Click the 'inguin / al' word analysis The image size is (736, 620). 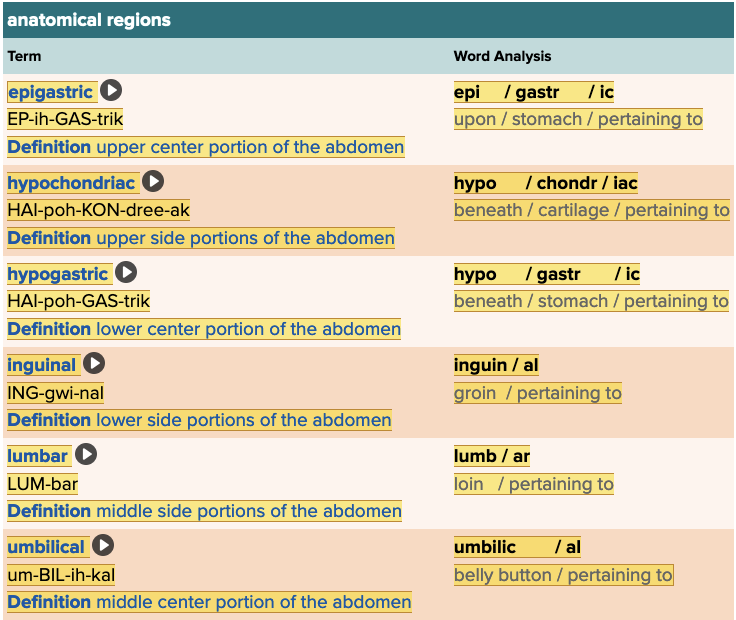496,365
